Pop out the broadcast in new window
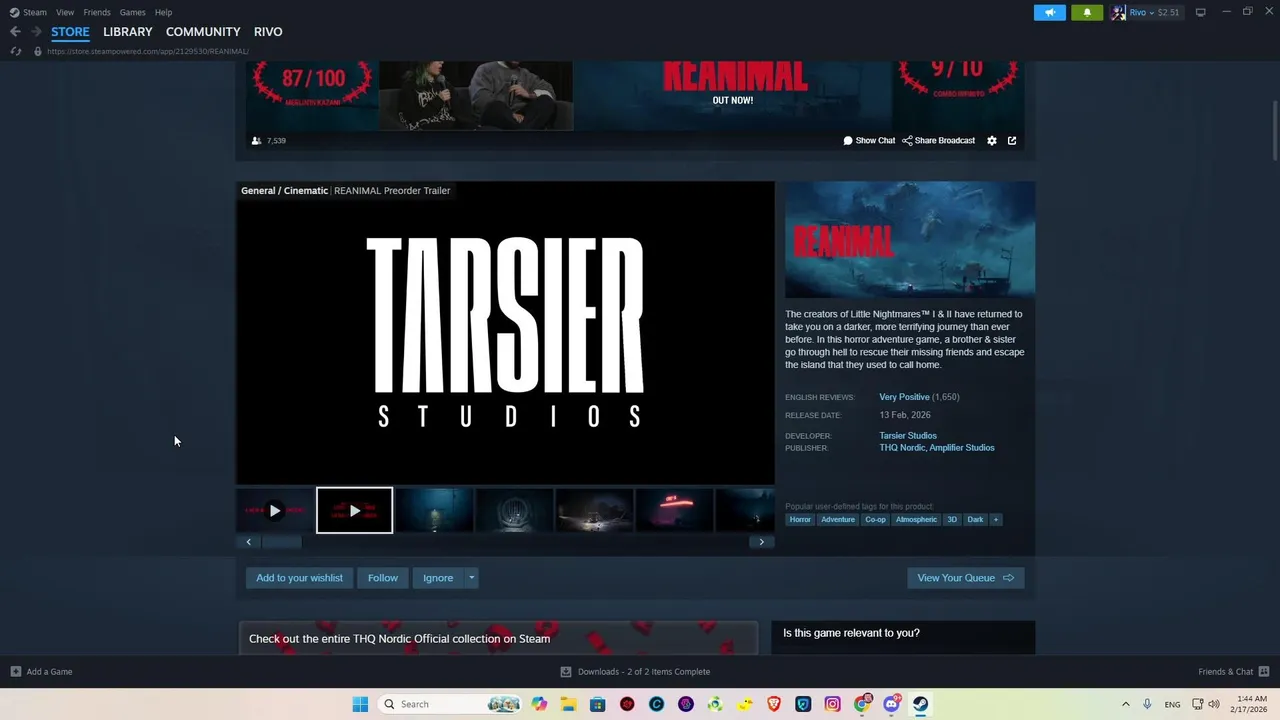This screenshot has width=1280, height=720. click(x=1012, y=141)
